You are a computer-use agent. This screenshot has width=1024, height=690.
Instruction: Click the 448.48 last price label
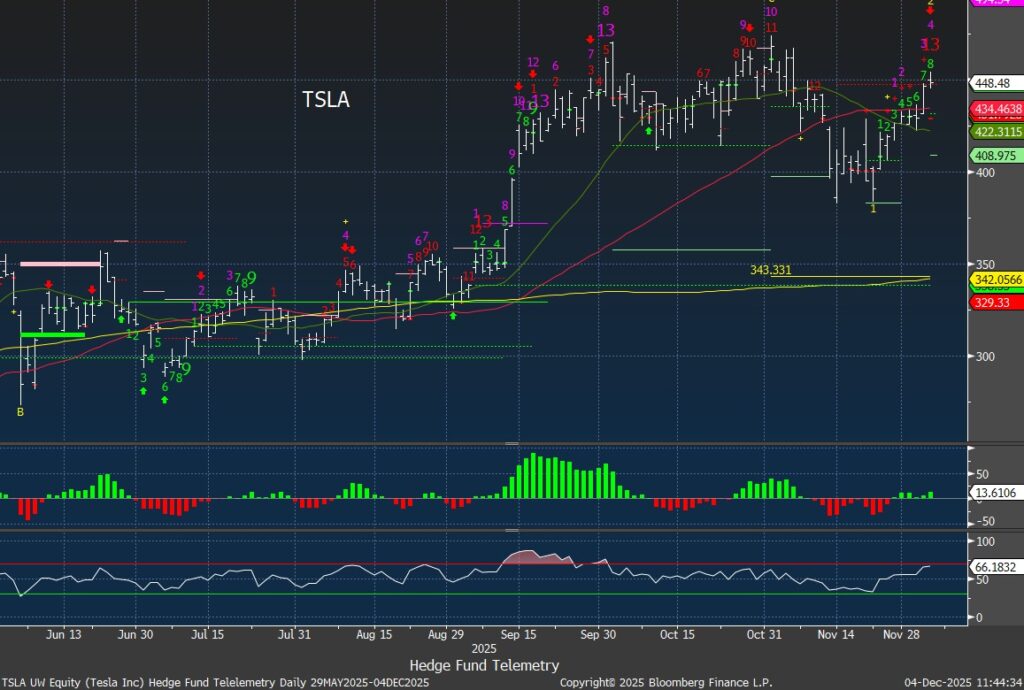point(994,83)
